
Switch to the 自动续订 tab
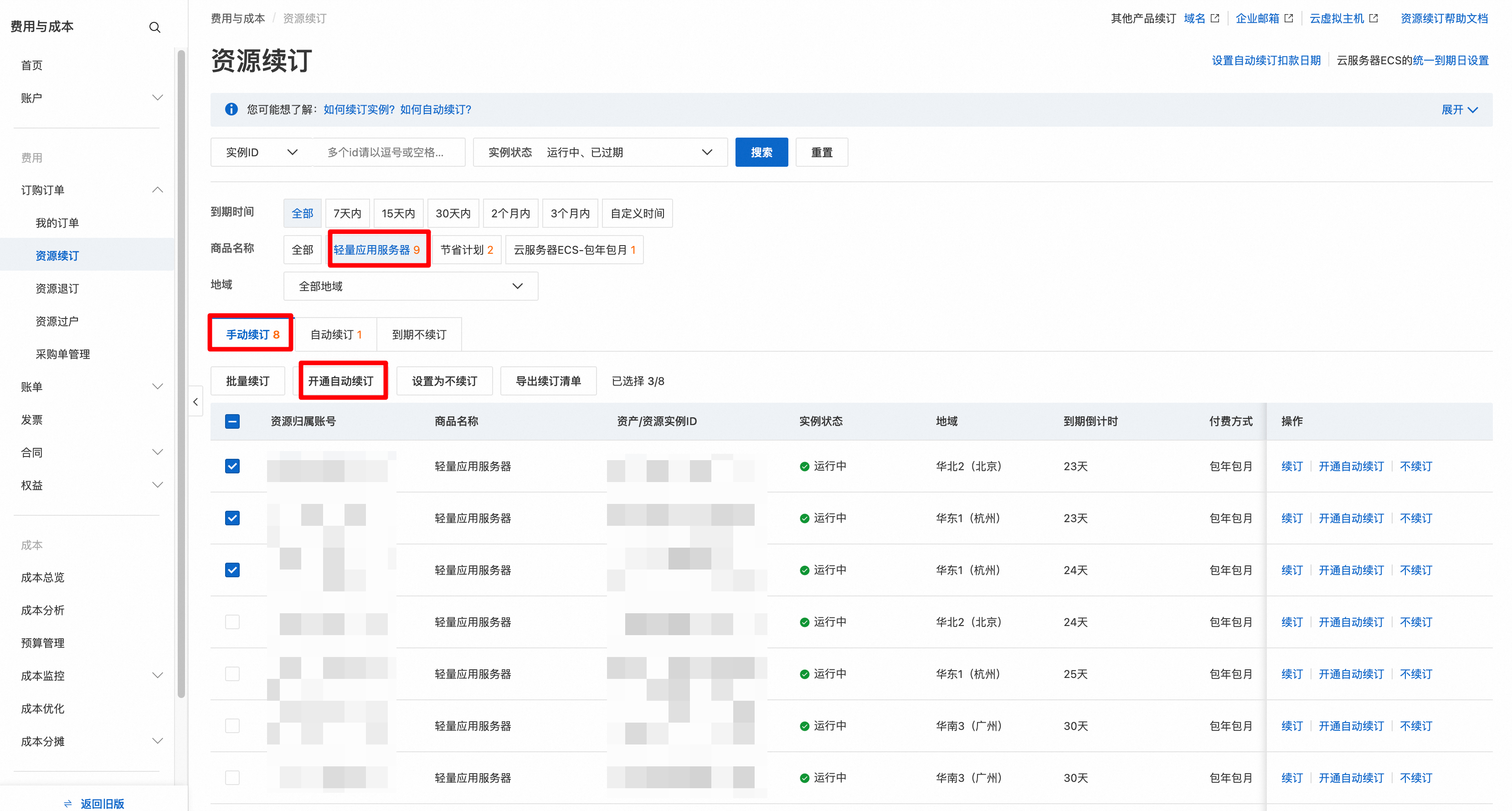pos(336,334)
